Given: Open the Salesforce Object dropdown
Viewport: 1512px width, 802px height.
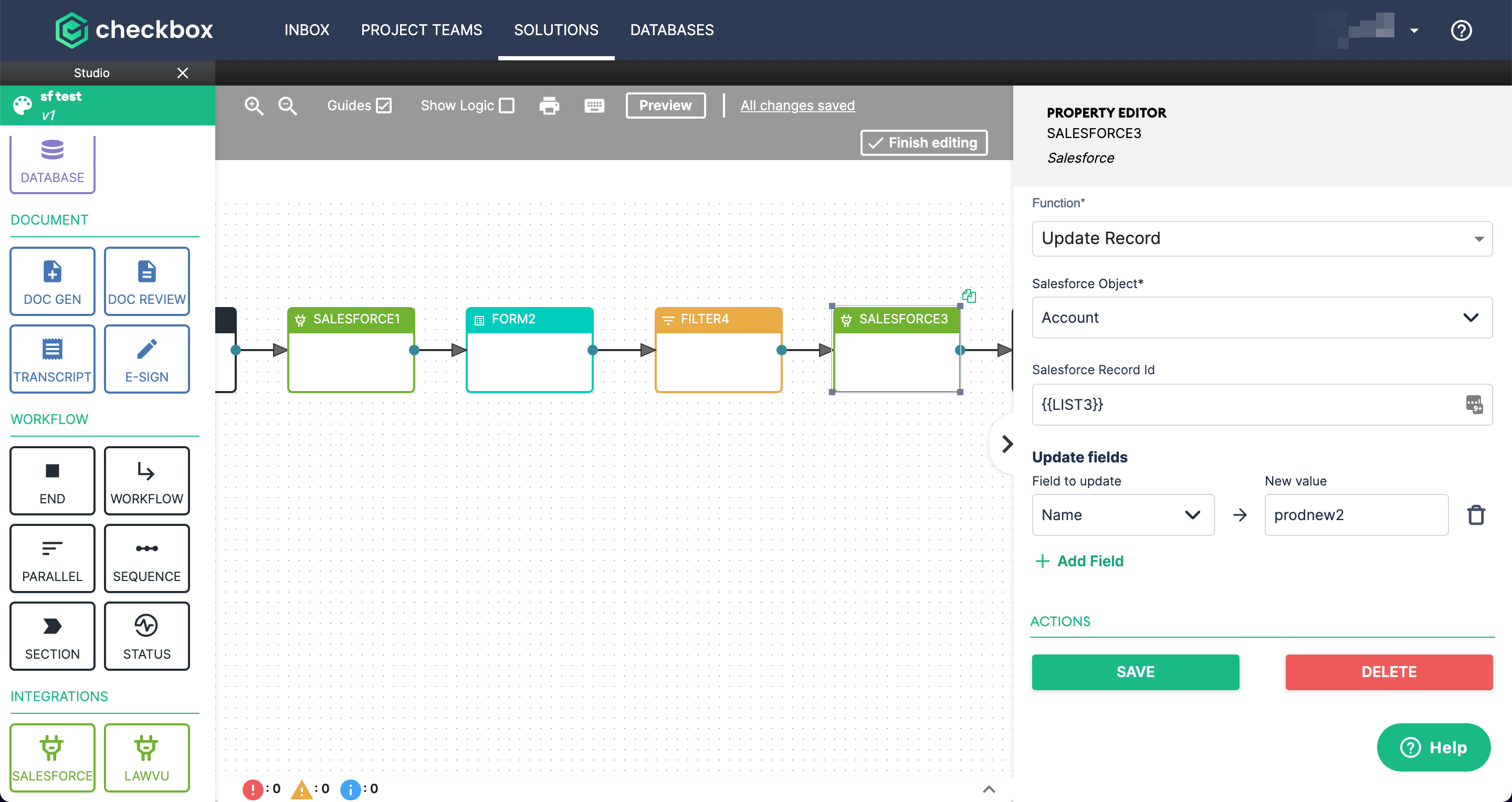Looking at the screenshot, I should pyautogui.click(x=1262, y=318).
